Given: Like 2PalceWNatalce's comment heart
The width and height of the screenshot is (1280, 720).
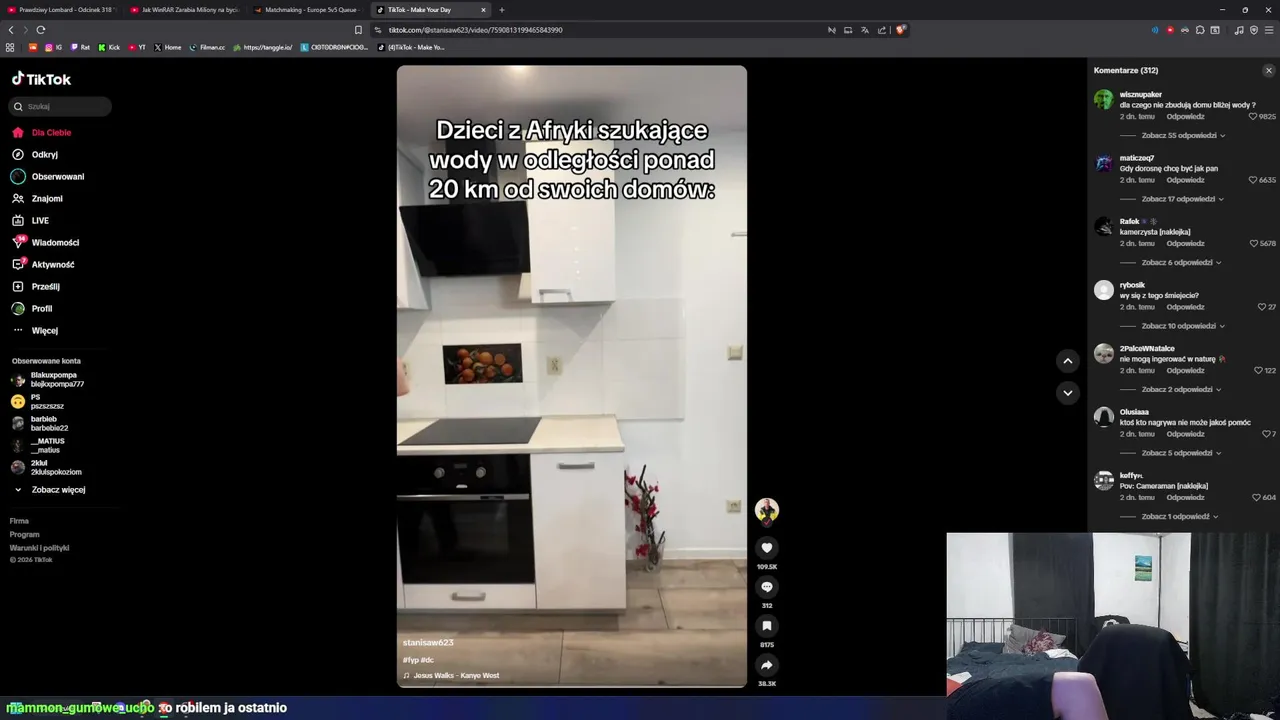Looking at the screenshot, I should (1259, 370).
